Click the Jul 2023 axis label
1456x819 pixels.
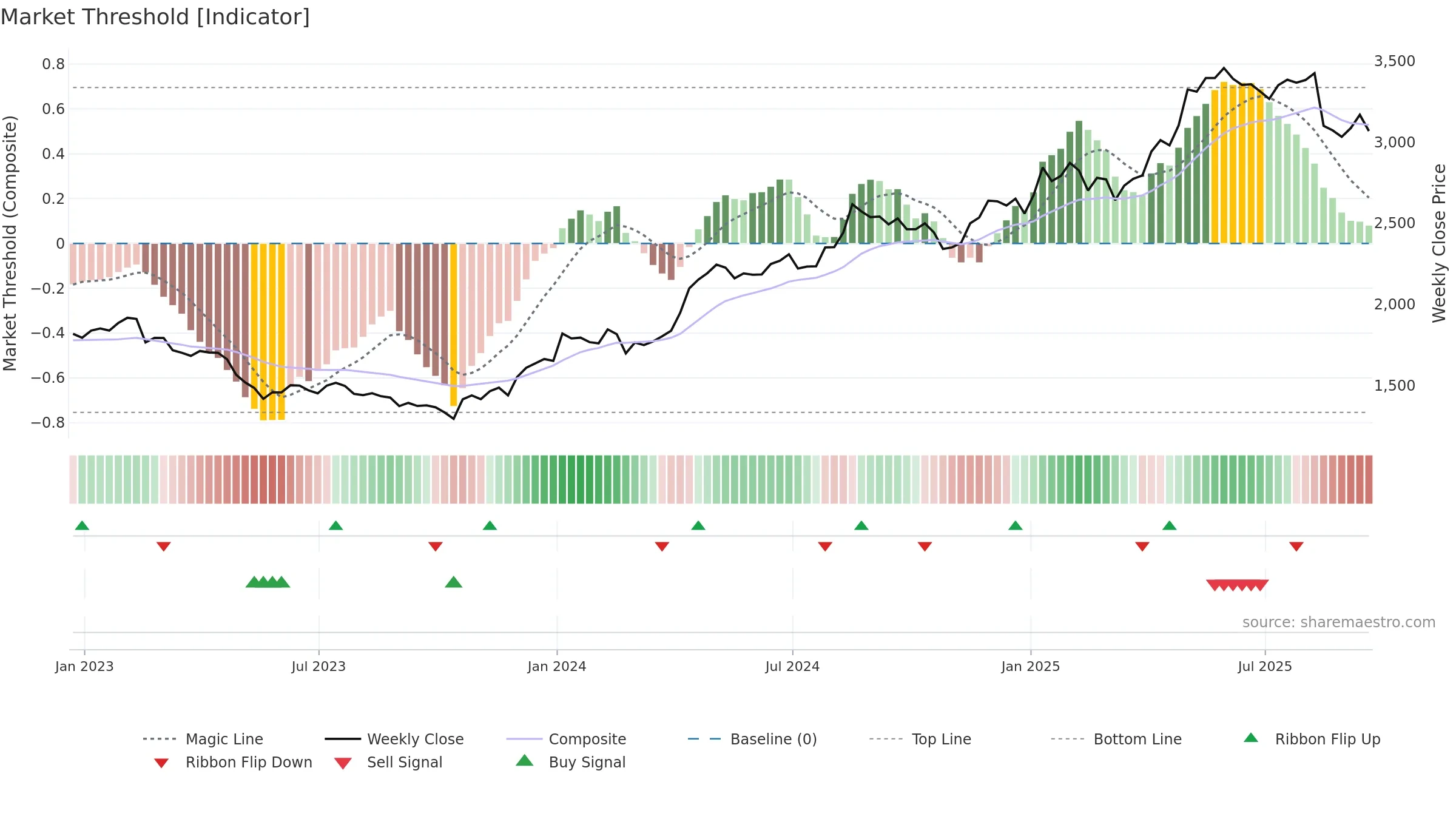point(318,666)
